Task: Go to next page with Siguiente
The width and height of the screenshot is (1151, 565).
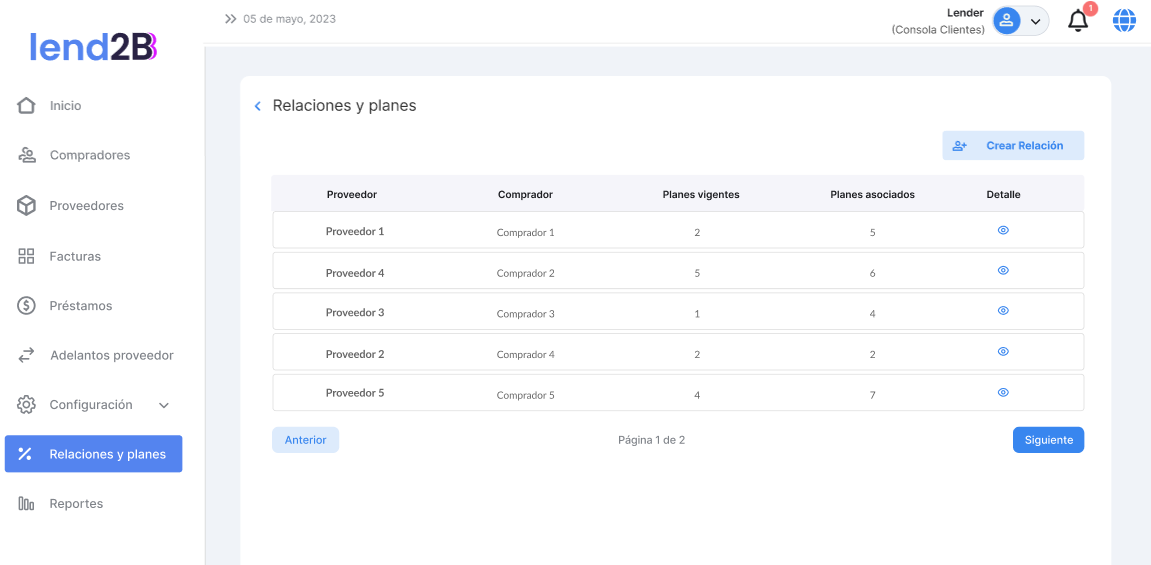Action: [x=1048, y=440]
